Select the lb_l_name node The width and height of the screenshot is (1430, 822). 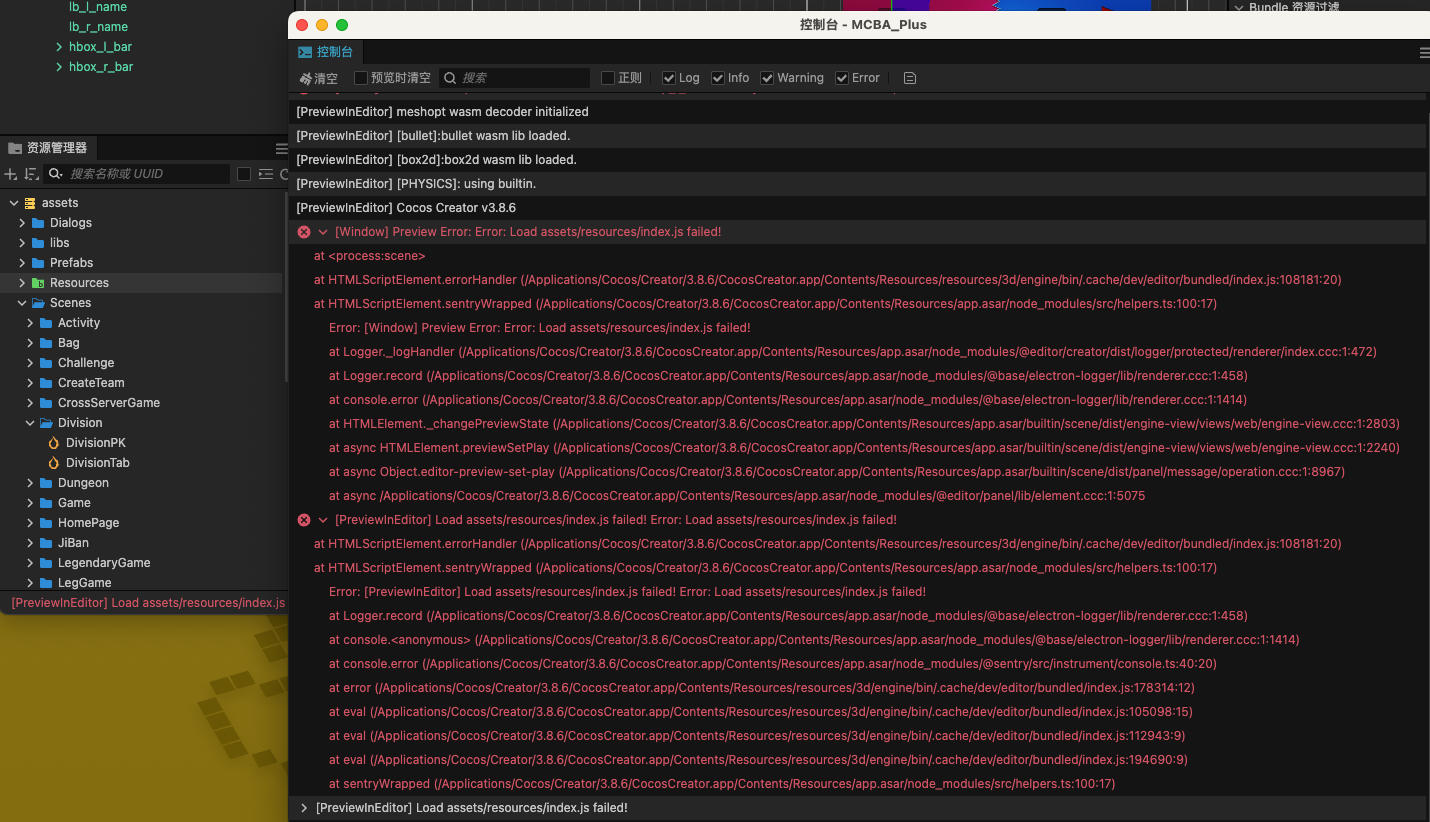coord(98,7)
